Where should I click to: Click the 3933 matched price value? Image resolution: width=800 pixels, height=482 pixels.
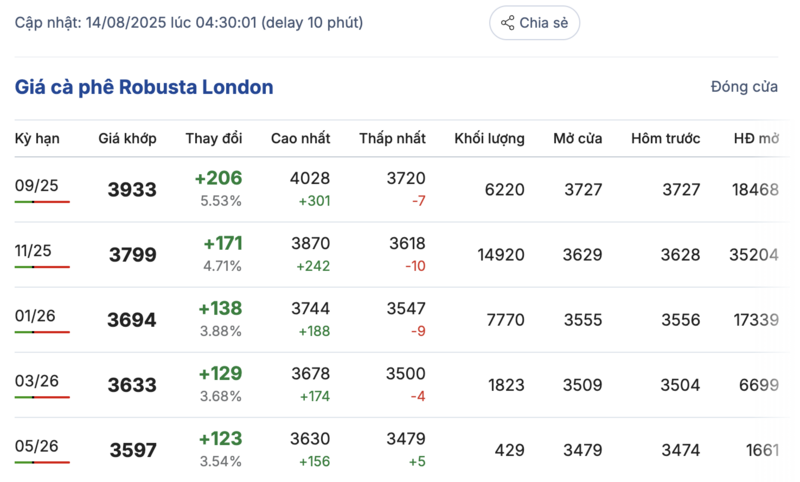tap(132, 190)
